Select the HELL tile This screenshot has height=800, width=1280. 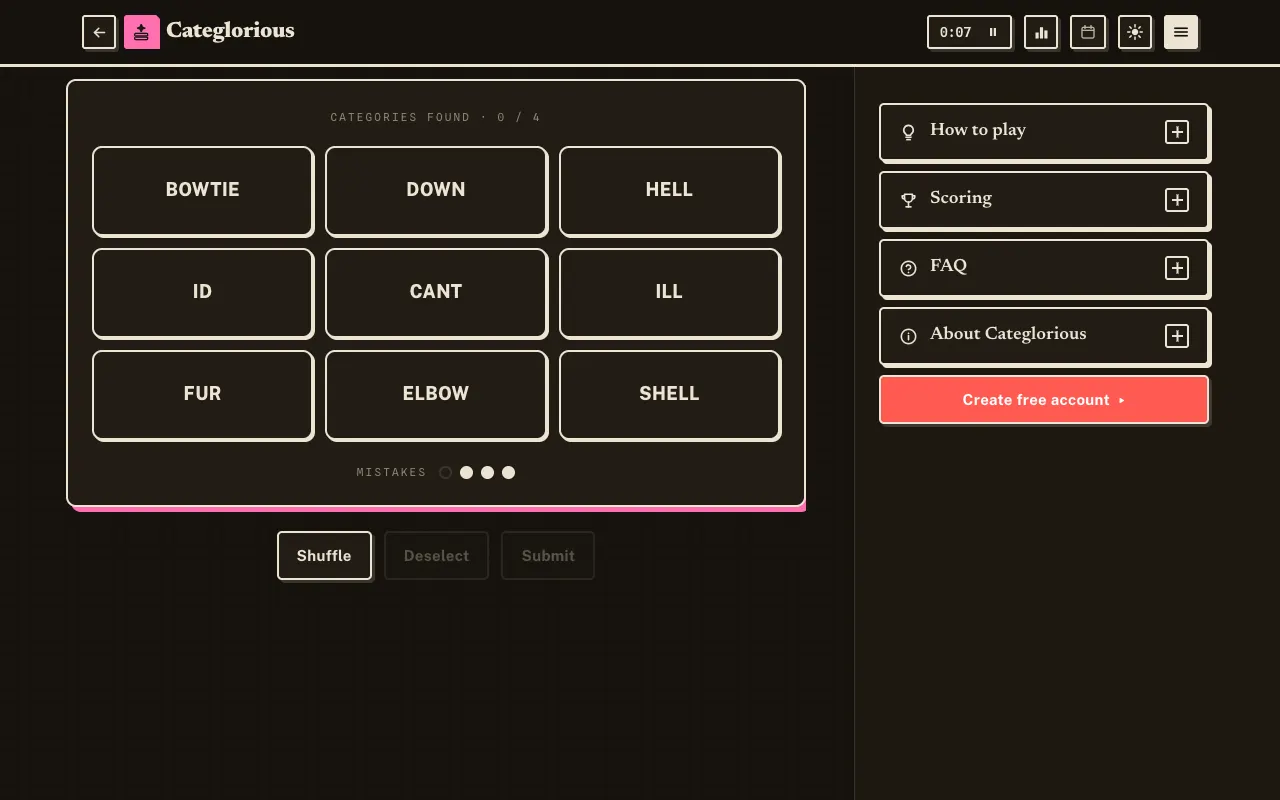click(x=669, y=191)
